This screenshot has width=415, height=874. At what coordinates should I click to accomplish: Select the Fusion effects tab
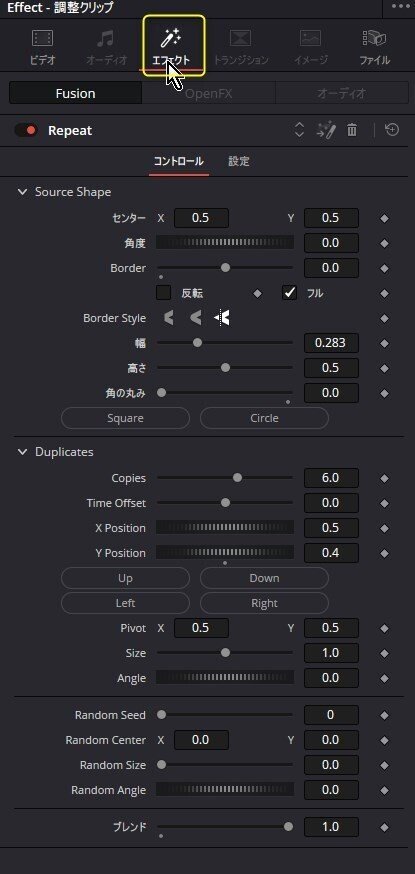tap(75, 93)
